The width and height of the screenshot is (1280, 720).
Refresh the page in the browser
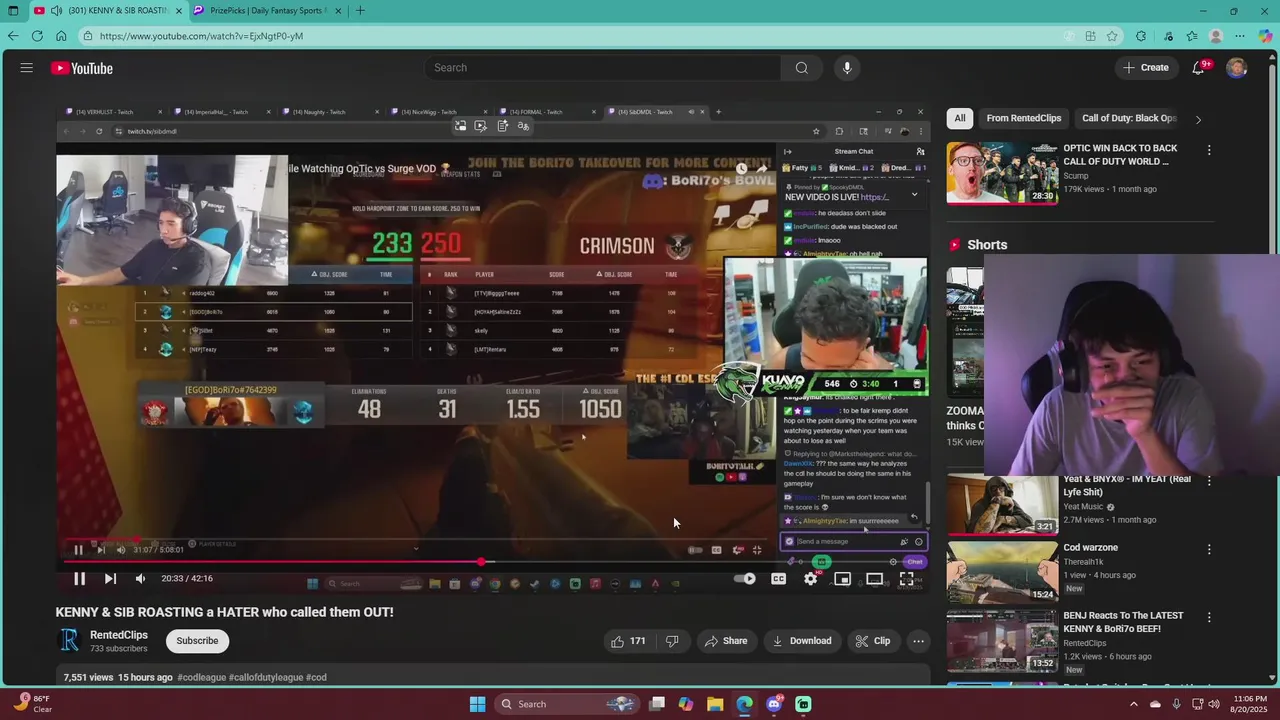[x=37, y=36]
